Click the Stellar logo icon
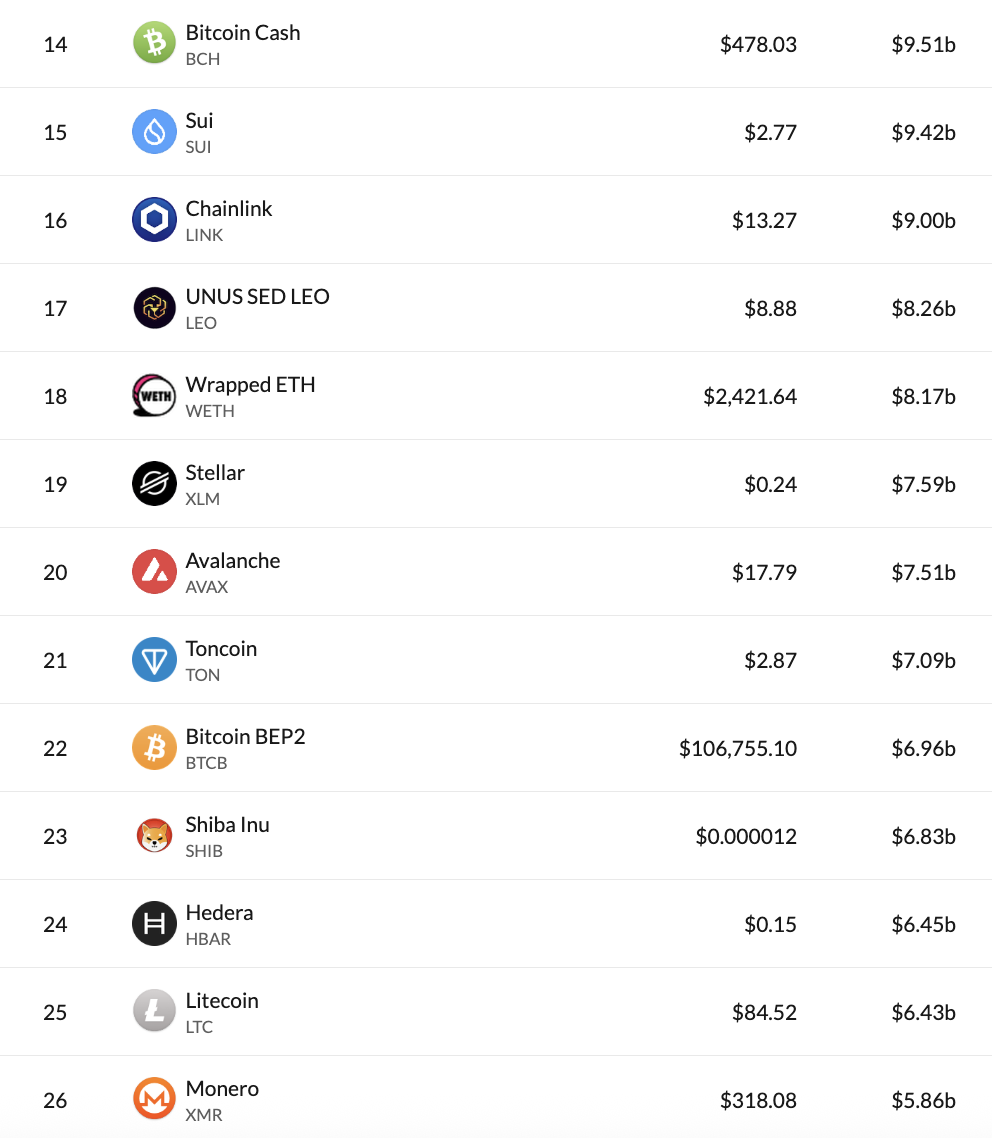This screenshot has width=992, height=1138. (154, 483)
